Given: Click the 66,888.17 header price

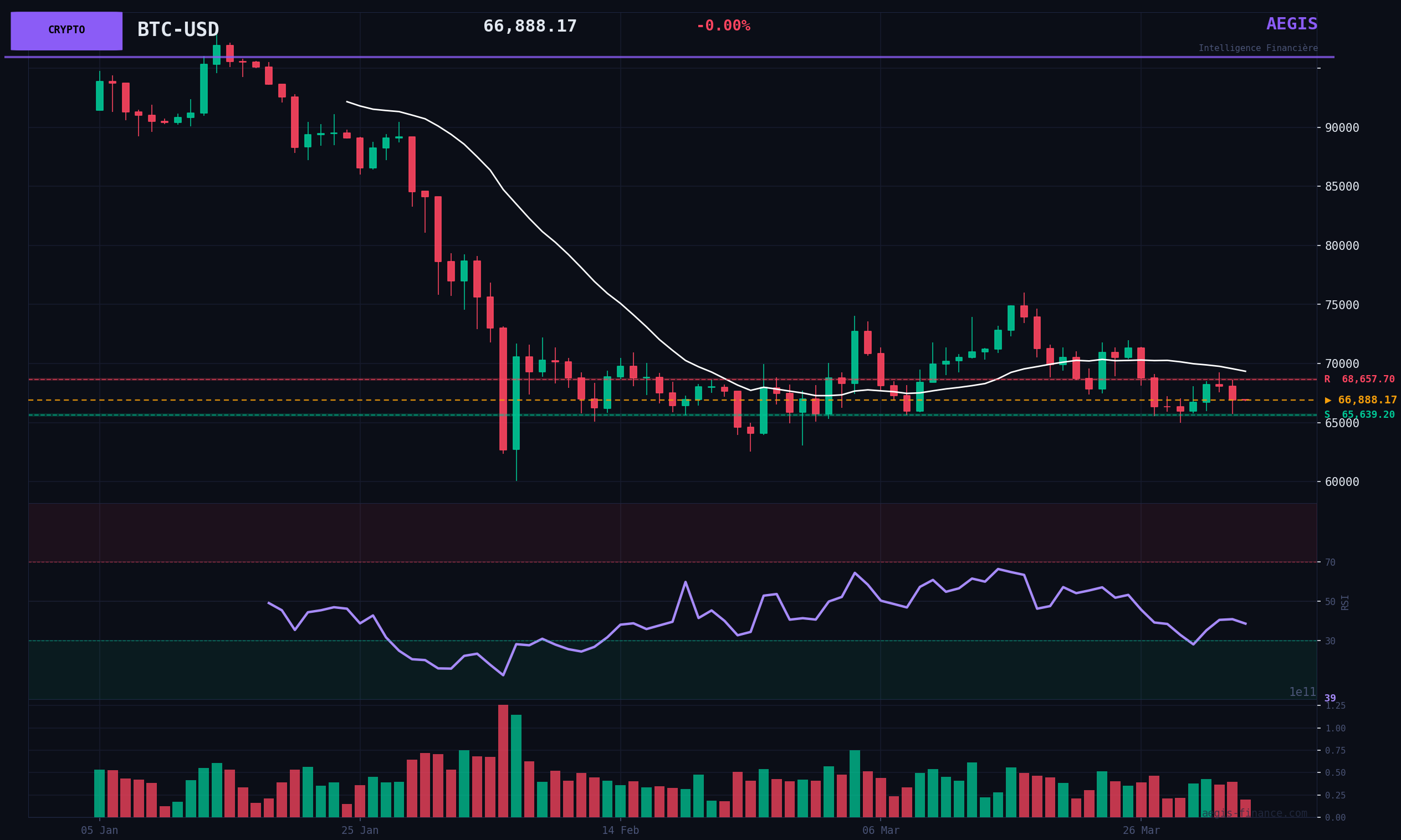Looking at the screenshot, I should [529, 27].
